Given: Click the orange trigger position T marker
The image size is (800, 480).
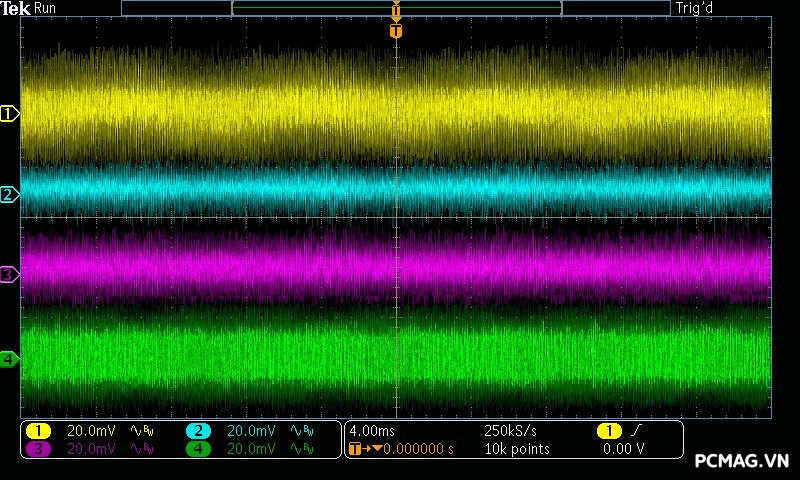Looking at the screenshot, I should 396,31.
